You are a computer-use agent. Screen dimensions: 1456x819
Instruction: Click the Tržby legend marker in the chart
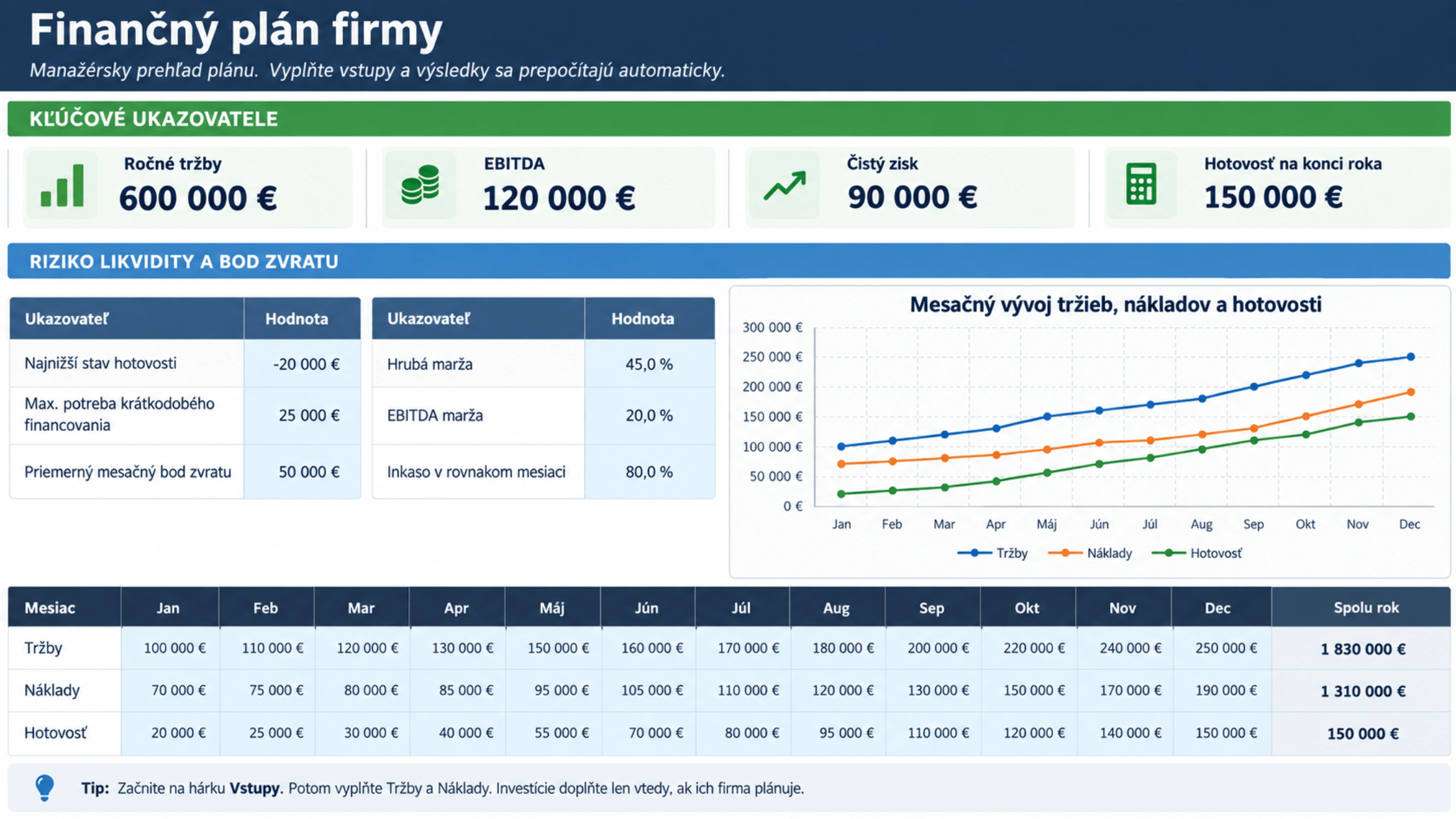(x=974, y=553)
